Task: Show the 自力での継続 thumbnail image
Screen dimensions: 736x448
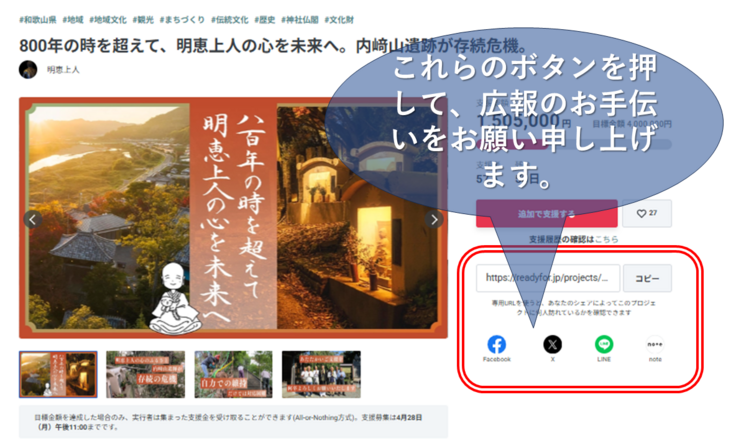Action: coord(233,374)
